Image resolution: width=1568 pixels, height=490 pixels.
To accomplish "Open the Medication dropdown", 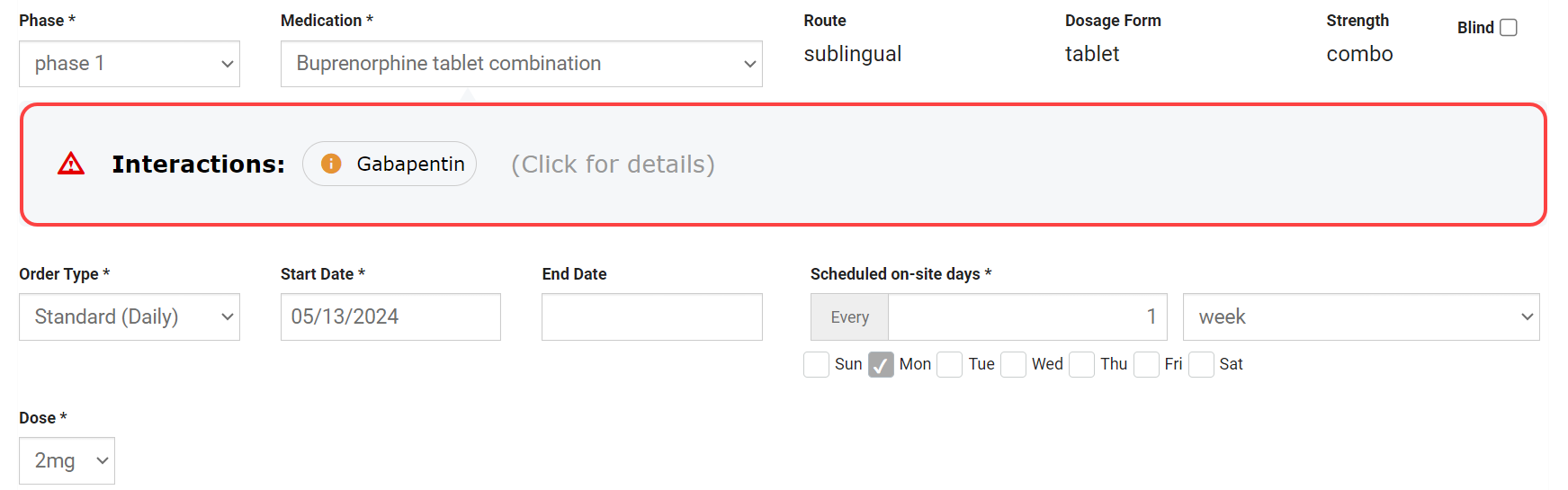I will 521,64.
